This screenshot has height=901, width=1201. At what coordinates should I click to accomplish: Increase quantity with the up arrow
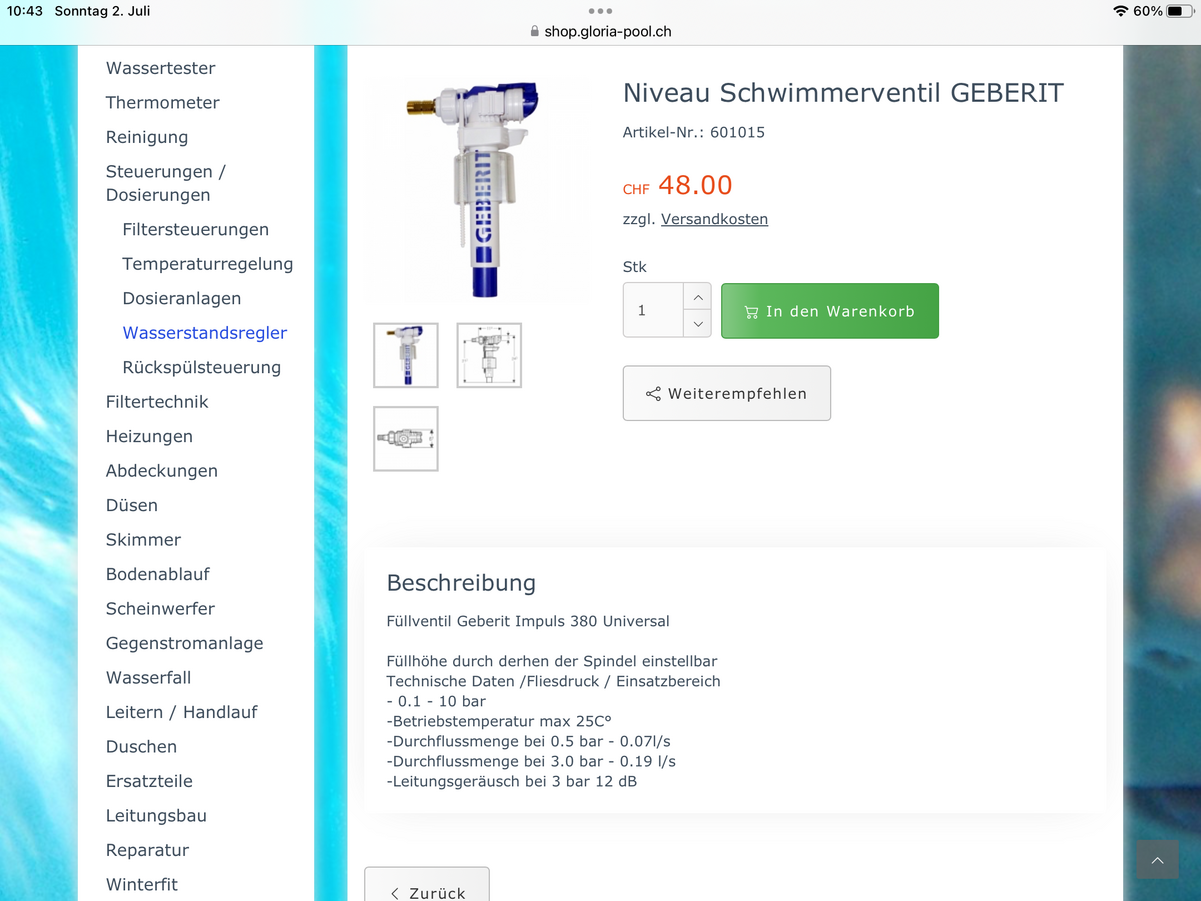(698, 297)
